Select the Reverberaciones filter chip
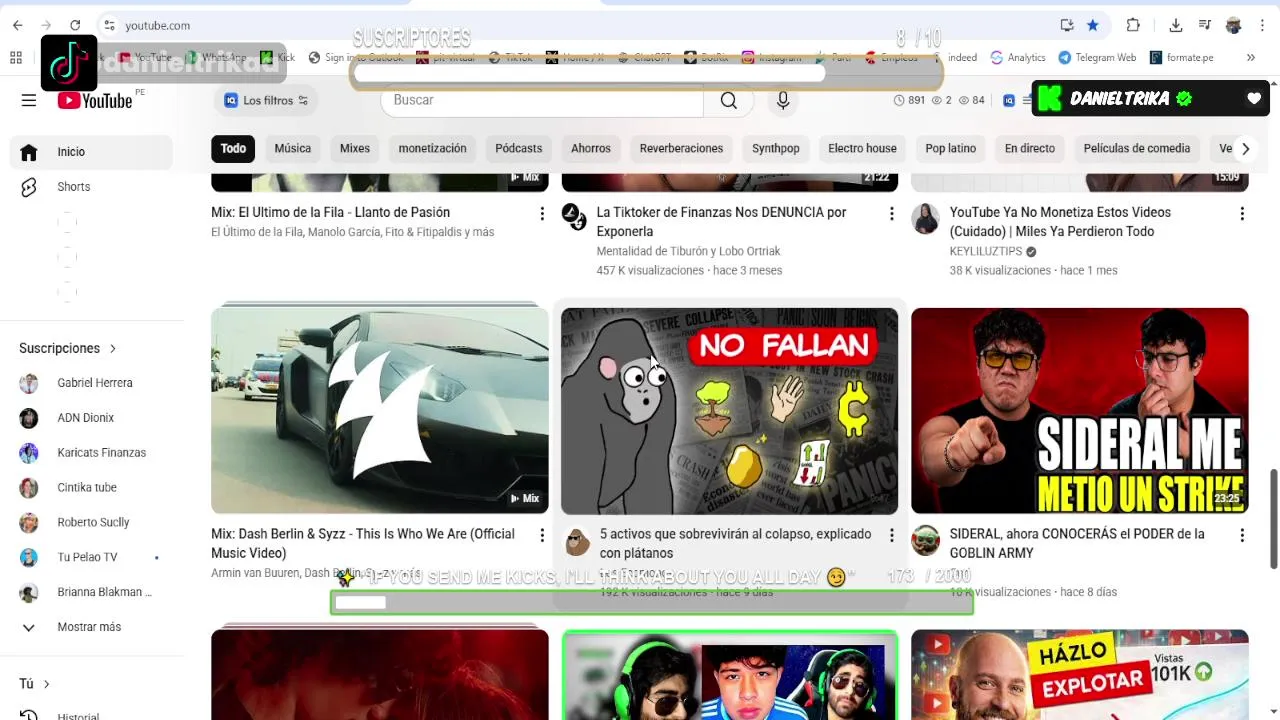Screen dimensions: 1280x720 (681, 148)
